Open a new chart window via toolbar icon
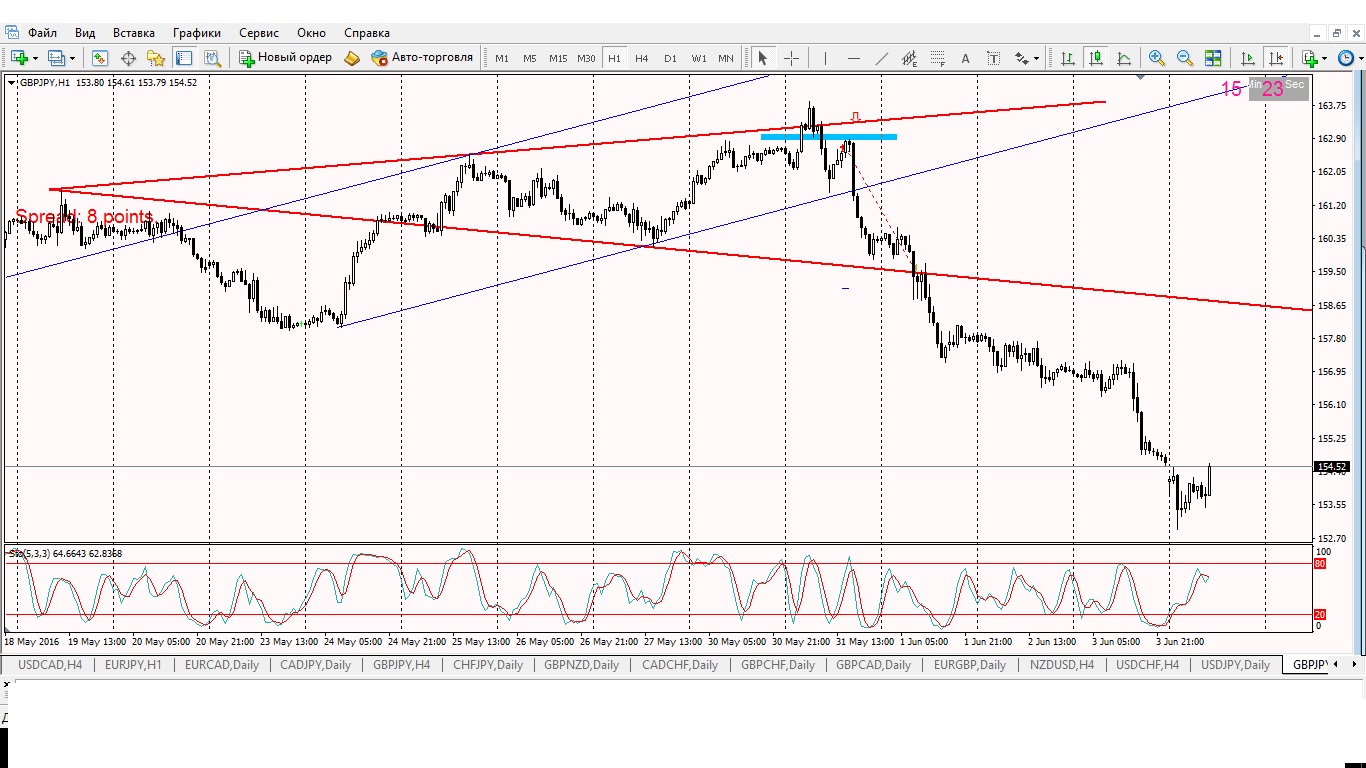 click(x=19, y=58)
